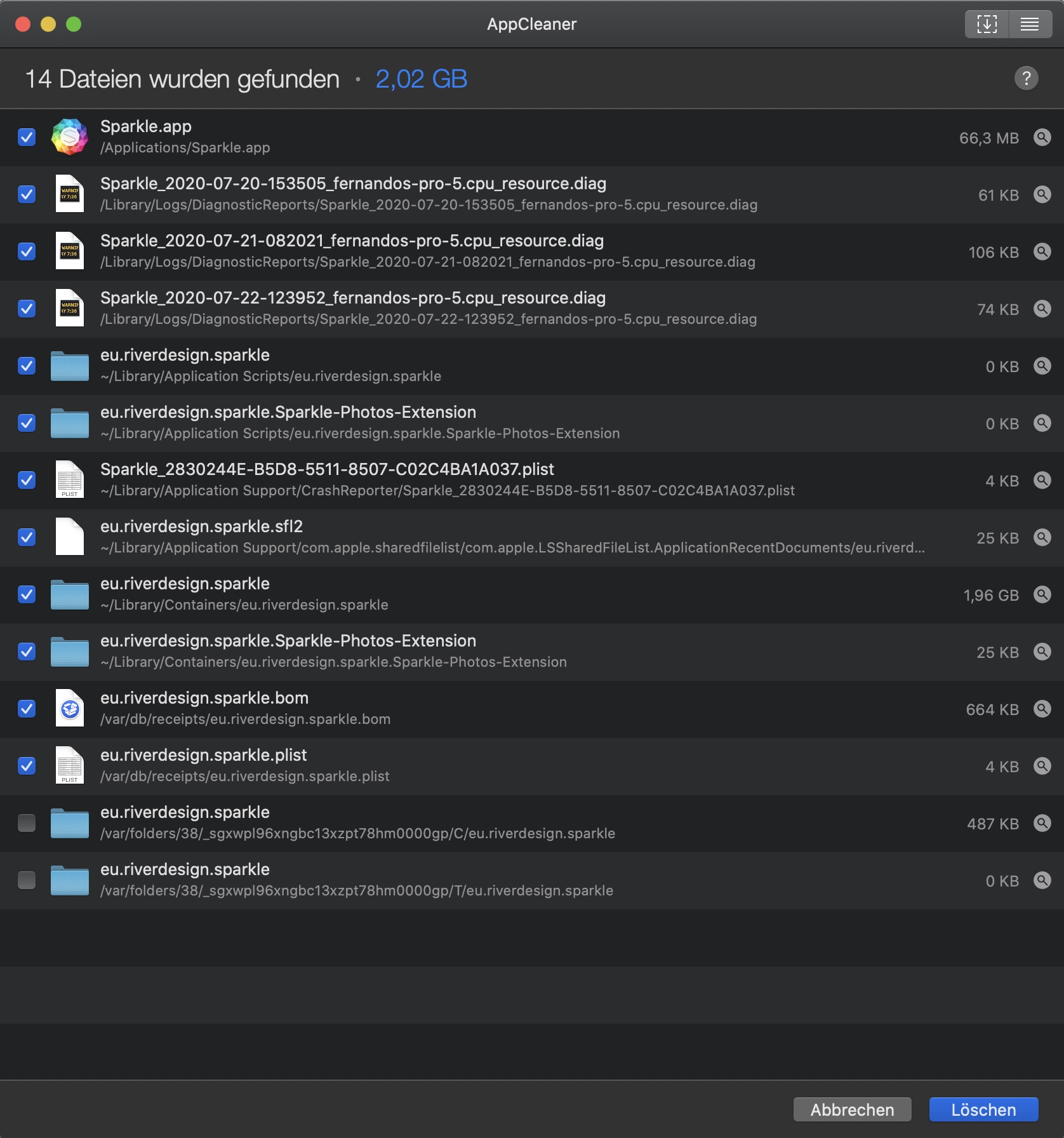Click the Sparkle.app colorful application icon
This screenshot has width=1064, height=1138.
70,137
